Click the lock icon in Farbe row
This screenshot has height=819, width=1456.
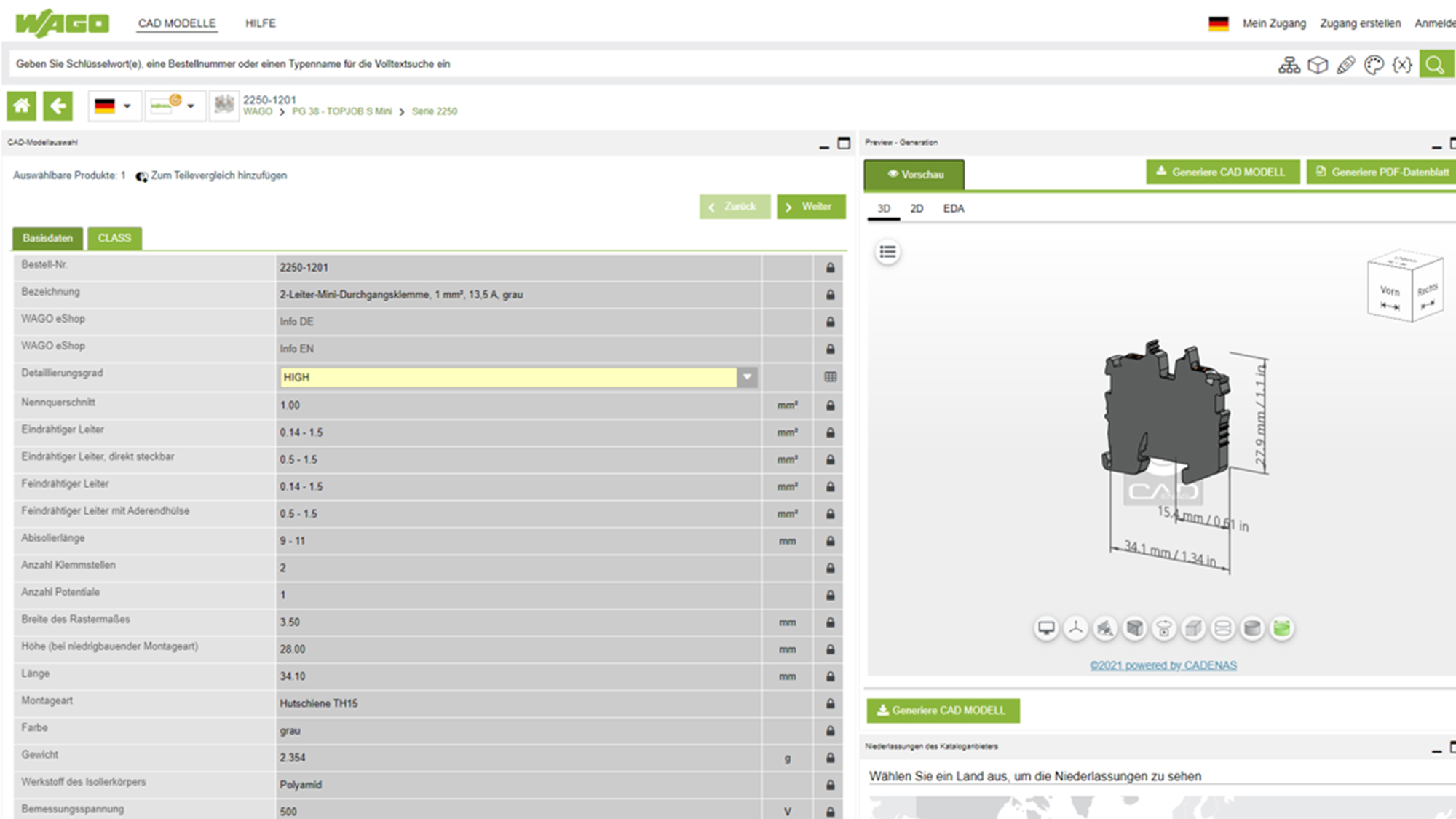pos(830,731)
